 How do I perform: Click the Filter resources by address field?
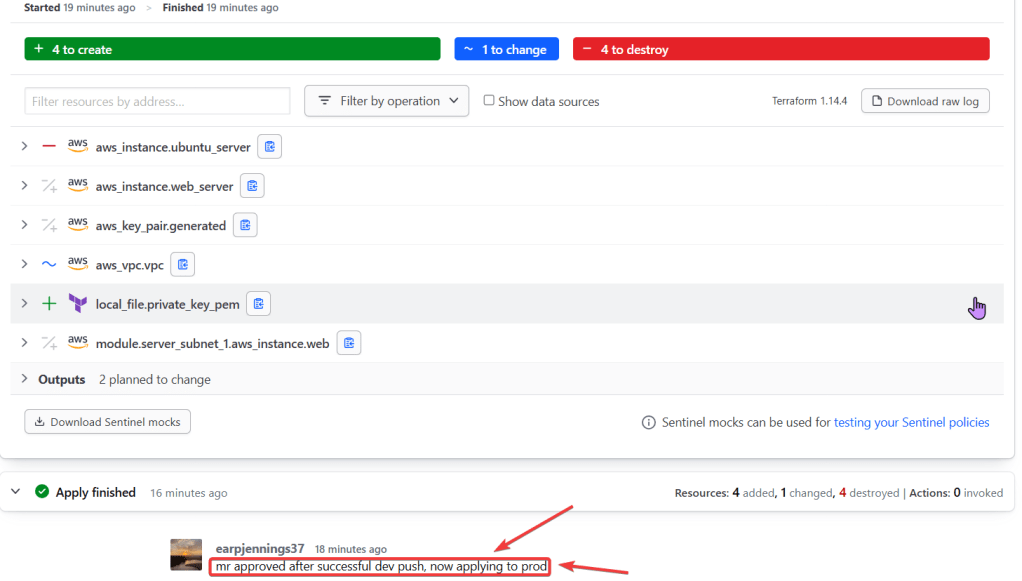coord(157,101)
